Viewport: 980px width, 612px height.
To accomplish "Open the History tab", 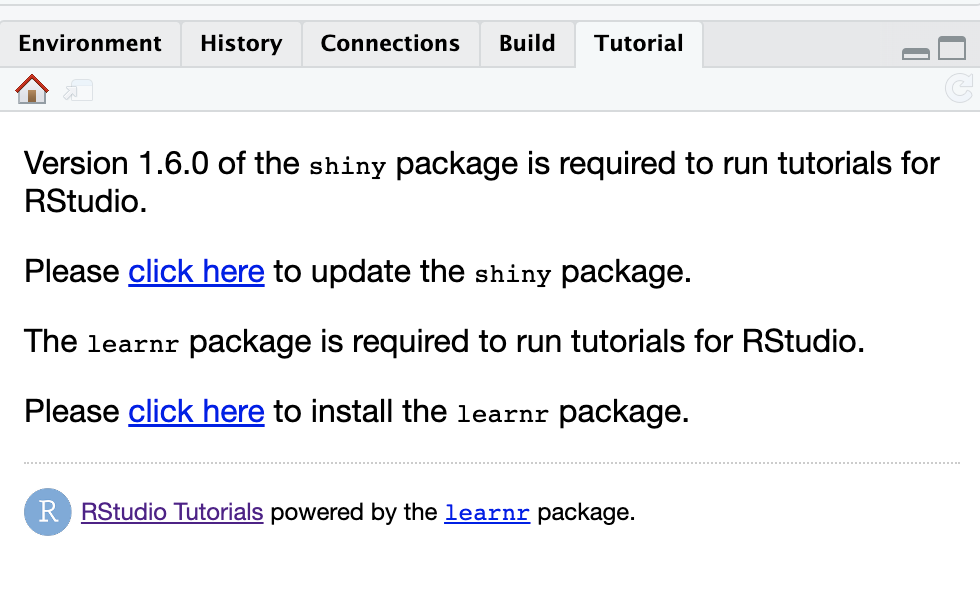I will pos(241,43).
